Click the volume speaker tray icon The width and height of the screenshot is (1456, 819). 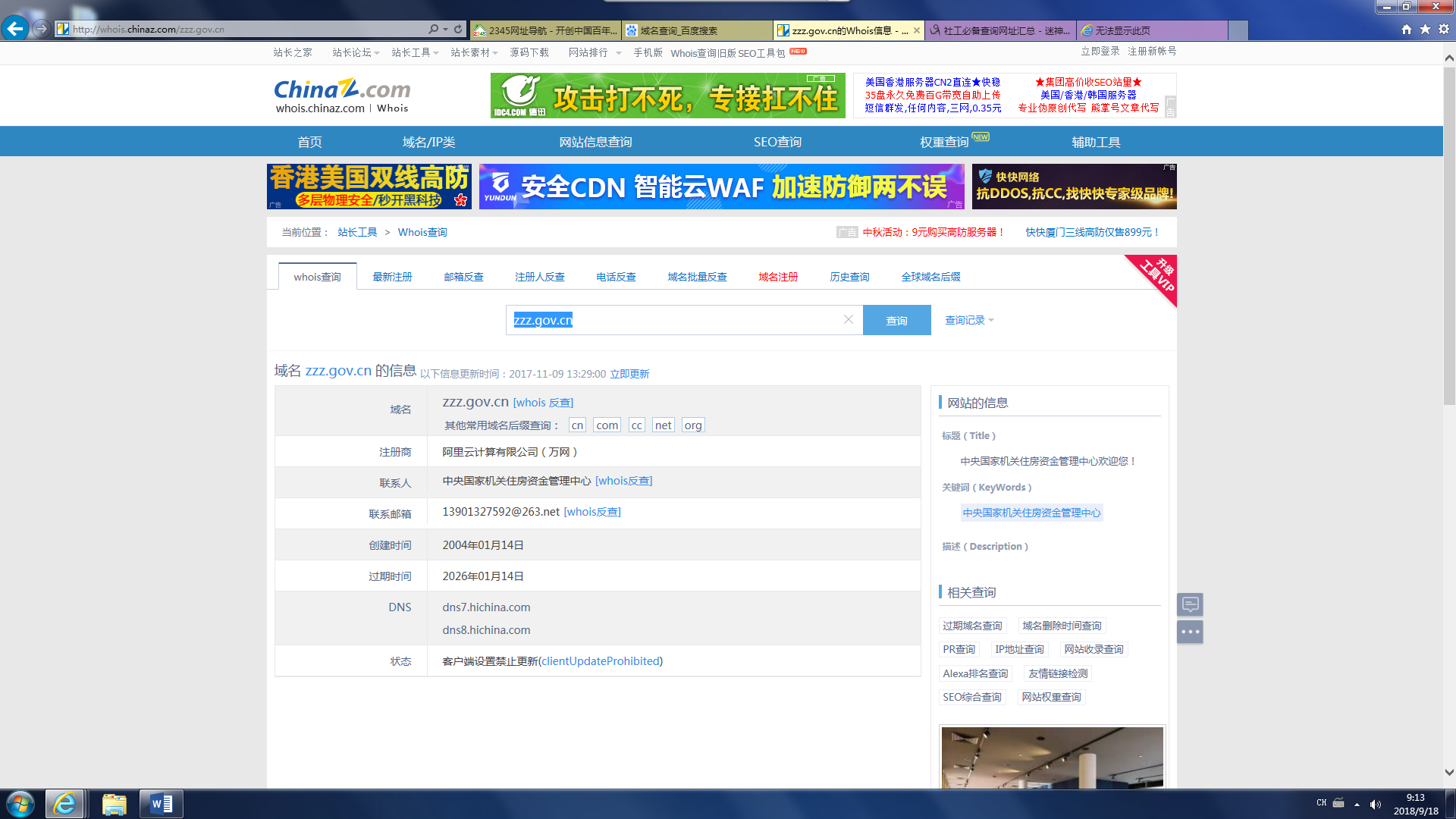pyautogui.click(x=1376, y=804)
